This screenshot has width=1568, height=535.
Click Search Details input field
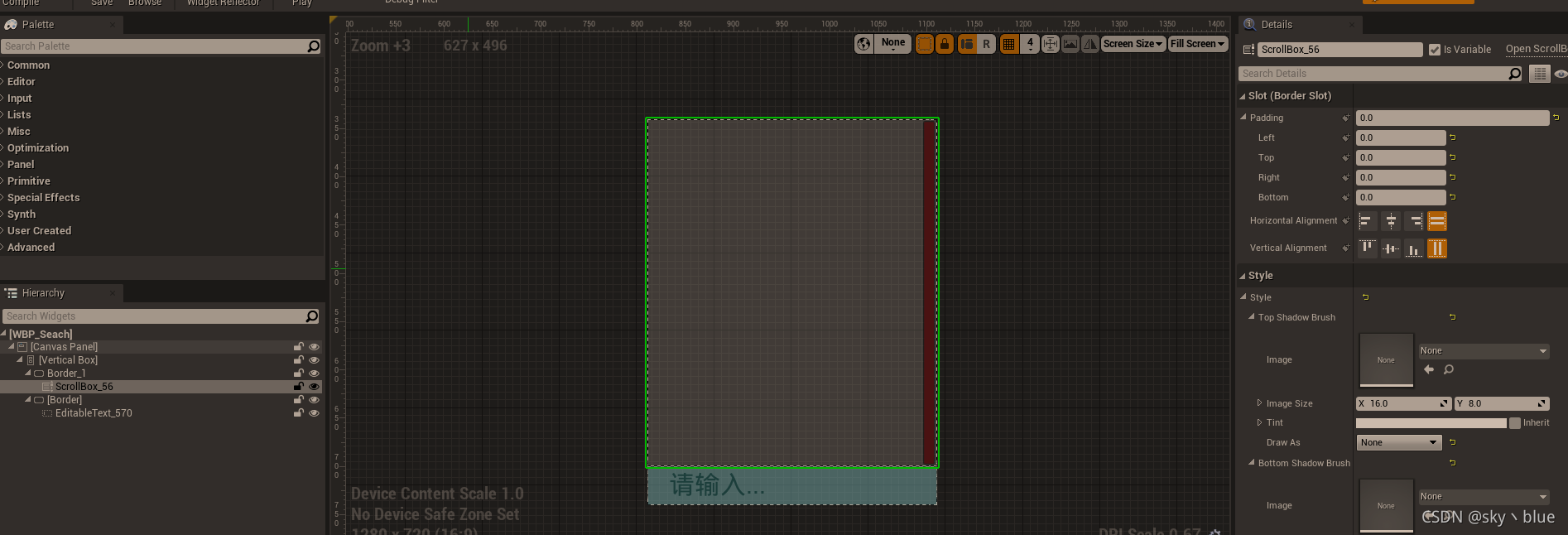point(1380,74)
